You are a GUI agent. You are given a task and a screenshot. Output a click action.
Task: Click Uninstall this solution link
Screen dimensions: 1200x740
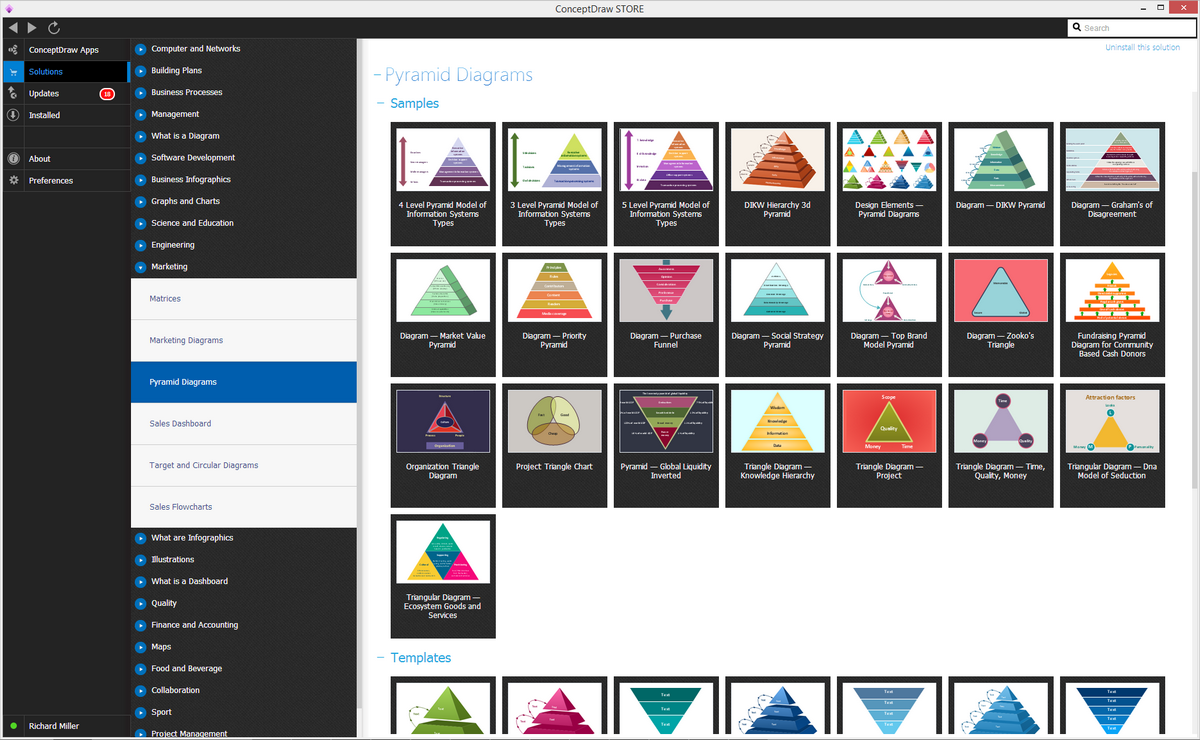click(1142, 48)
